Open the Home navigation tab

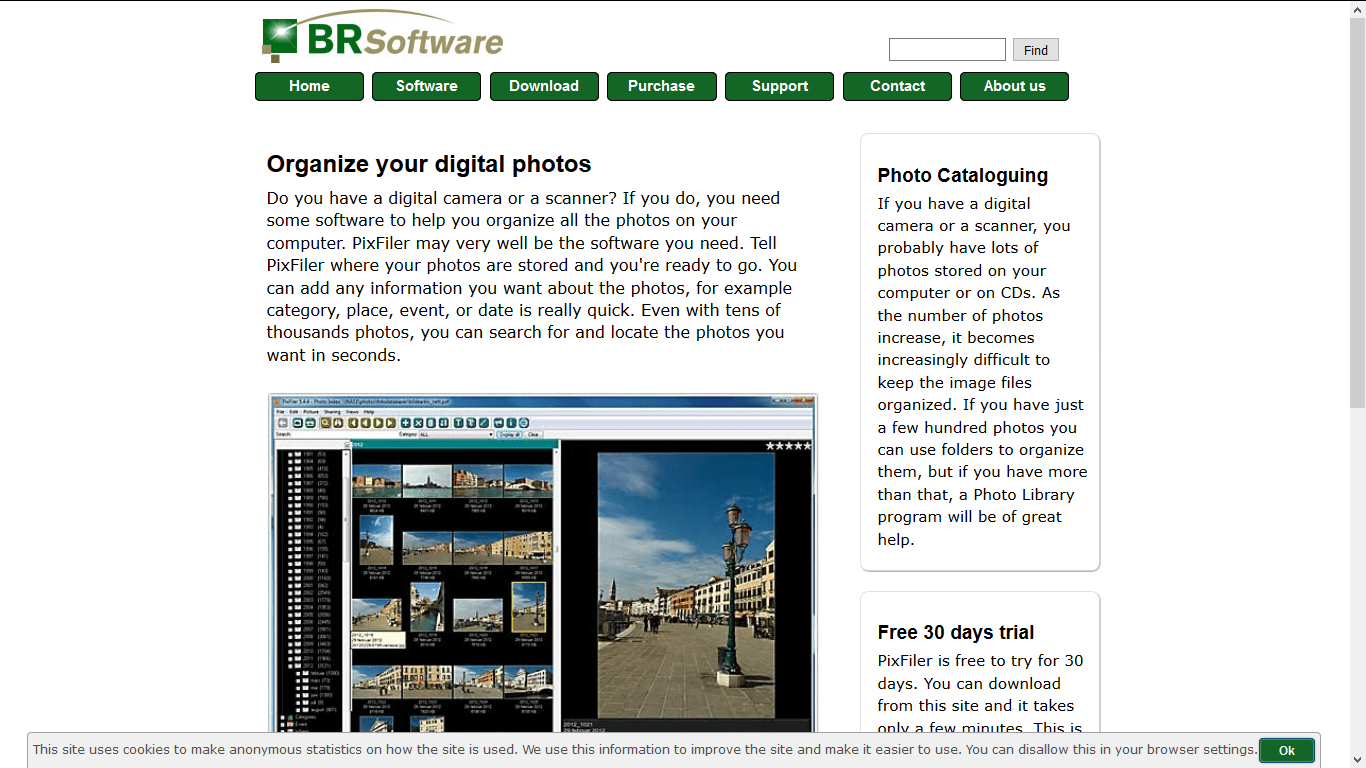coord(309,86)
